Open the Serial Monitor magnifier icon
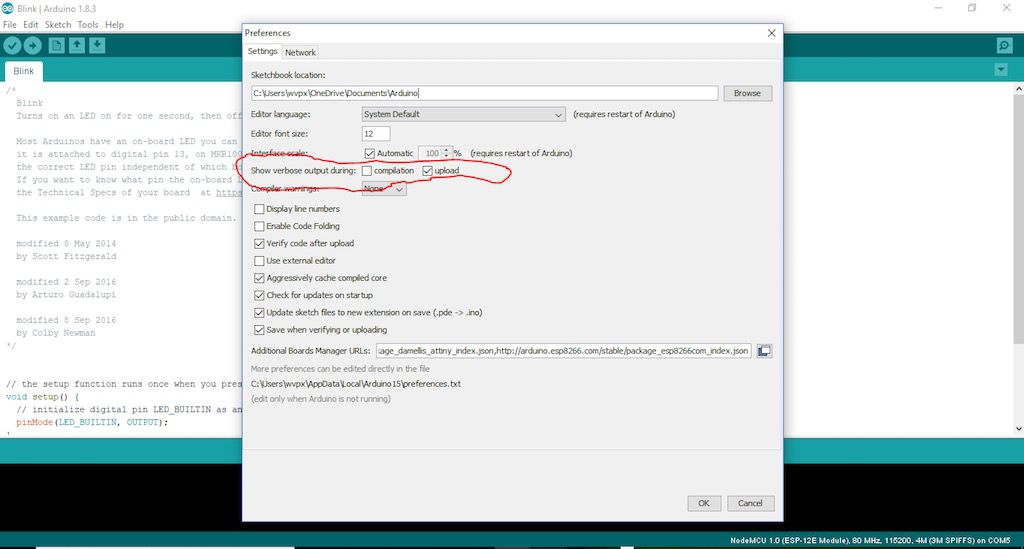1024x549 pixels. tap(1004, 45)
